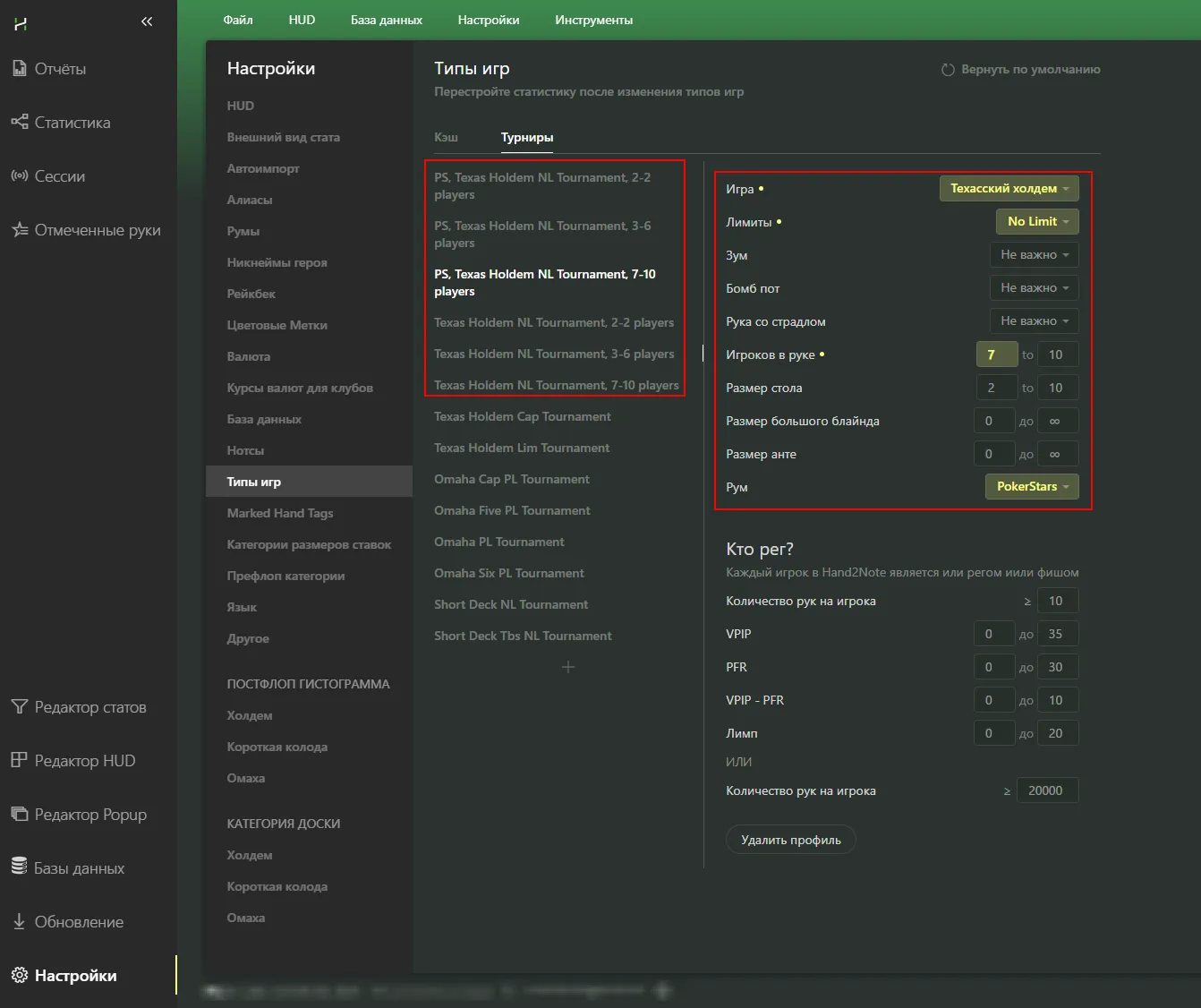Expand the Зум Не важно dropdown
Image resolution: width=1201 pixels, height=1008 pixels.
[1034, 255]
